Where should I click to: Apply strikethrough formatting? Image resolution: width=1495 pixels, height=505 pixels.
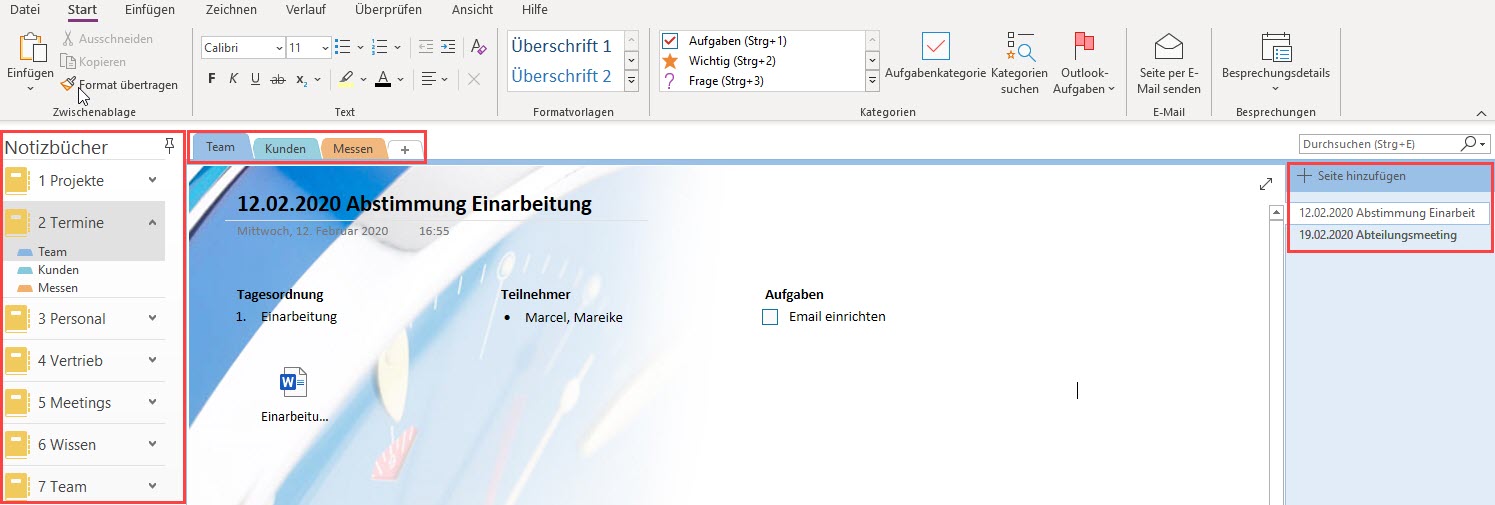(278, 79)
